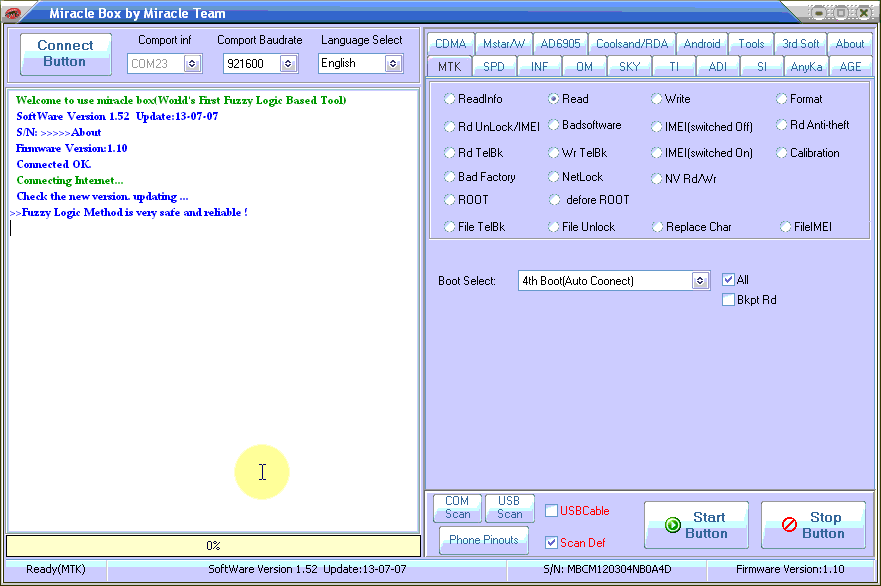Click the red Stop Button
The width and height of the screenshot is (881, 586).
tap(813, 525)
